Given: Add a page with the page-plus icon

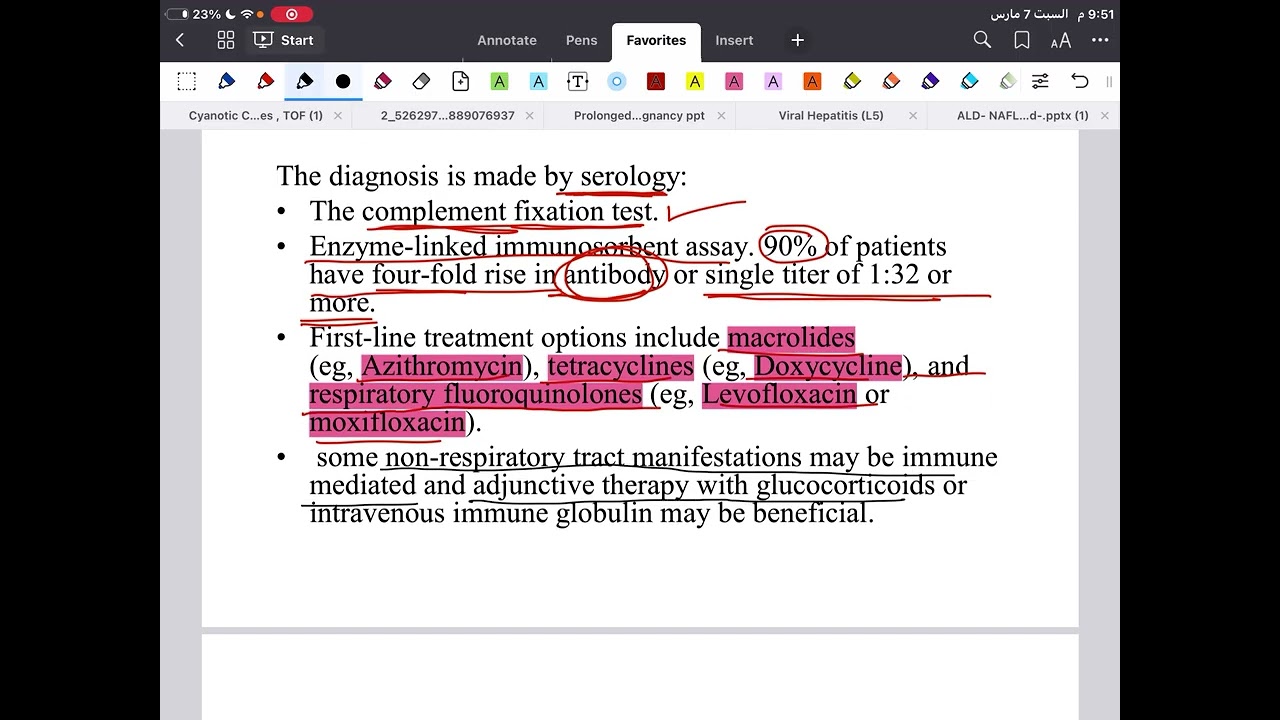Looking at the screenshot, I should click(x=460, y=81).
